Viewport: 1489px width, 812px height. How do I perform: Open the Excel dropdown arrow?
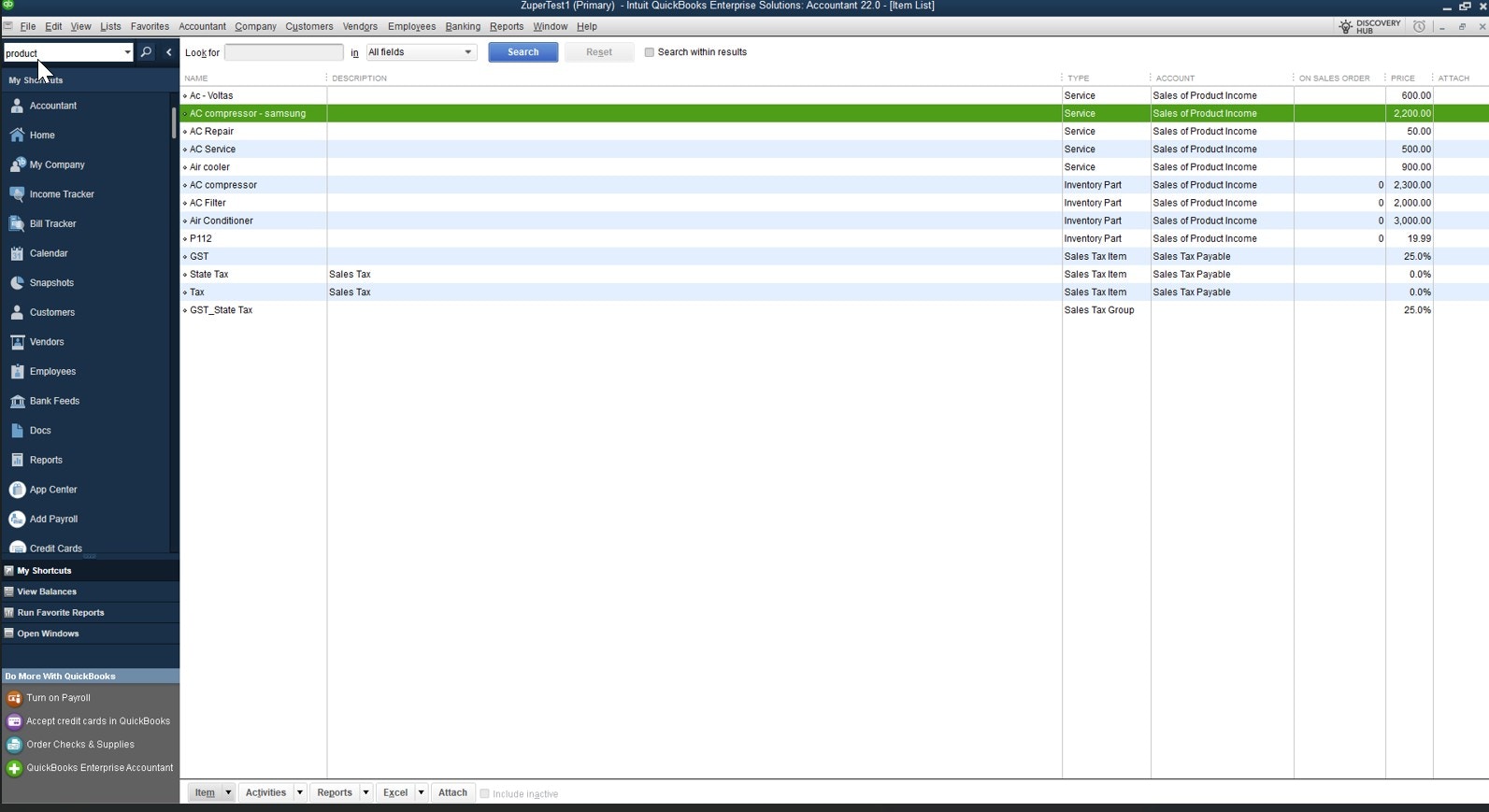pyautogui.click(x=422, y=792)
